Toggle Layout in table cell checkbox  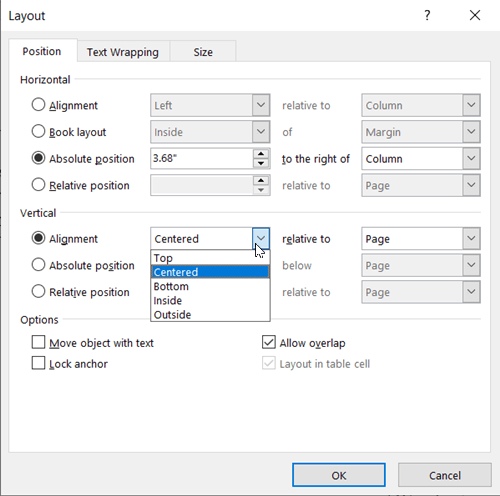(x=269, y=363)
